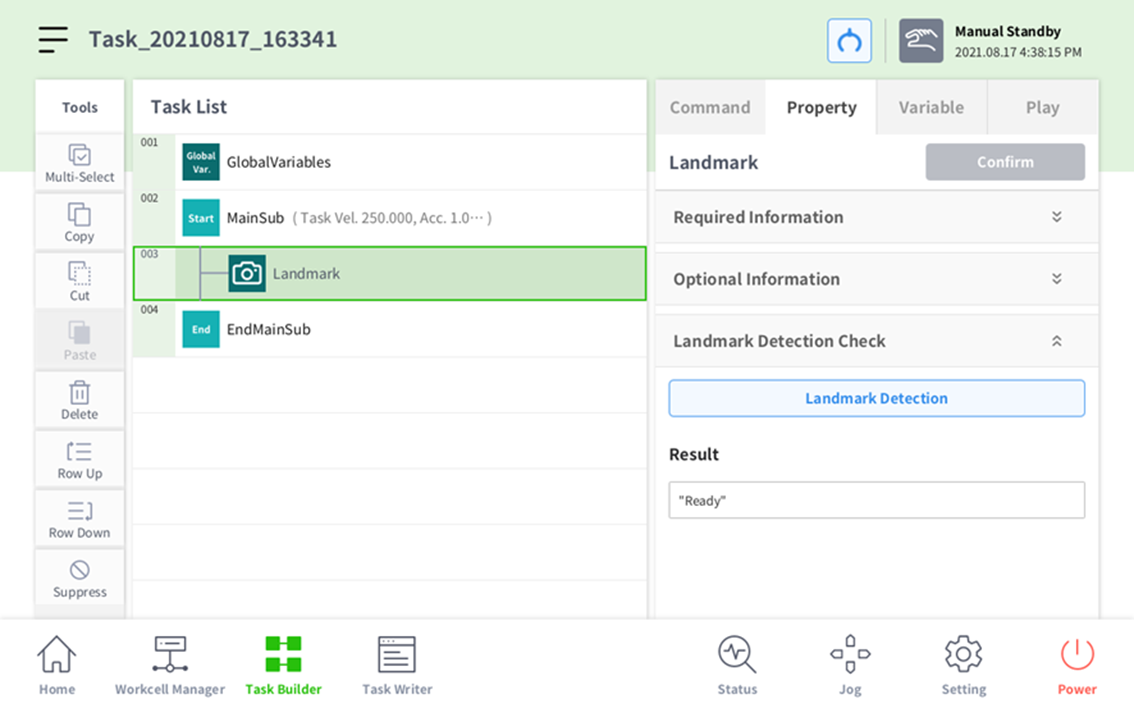Viewport: 1134px width, 708px height.
Task: Expand the Optional Information section
Action: (x=1056, y=279)
